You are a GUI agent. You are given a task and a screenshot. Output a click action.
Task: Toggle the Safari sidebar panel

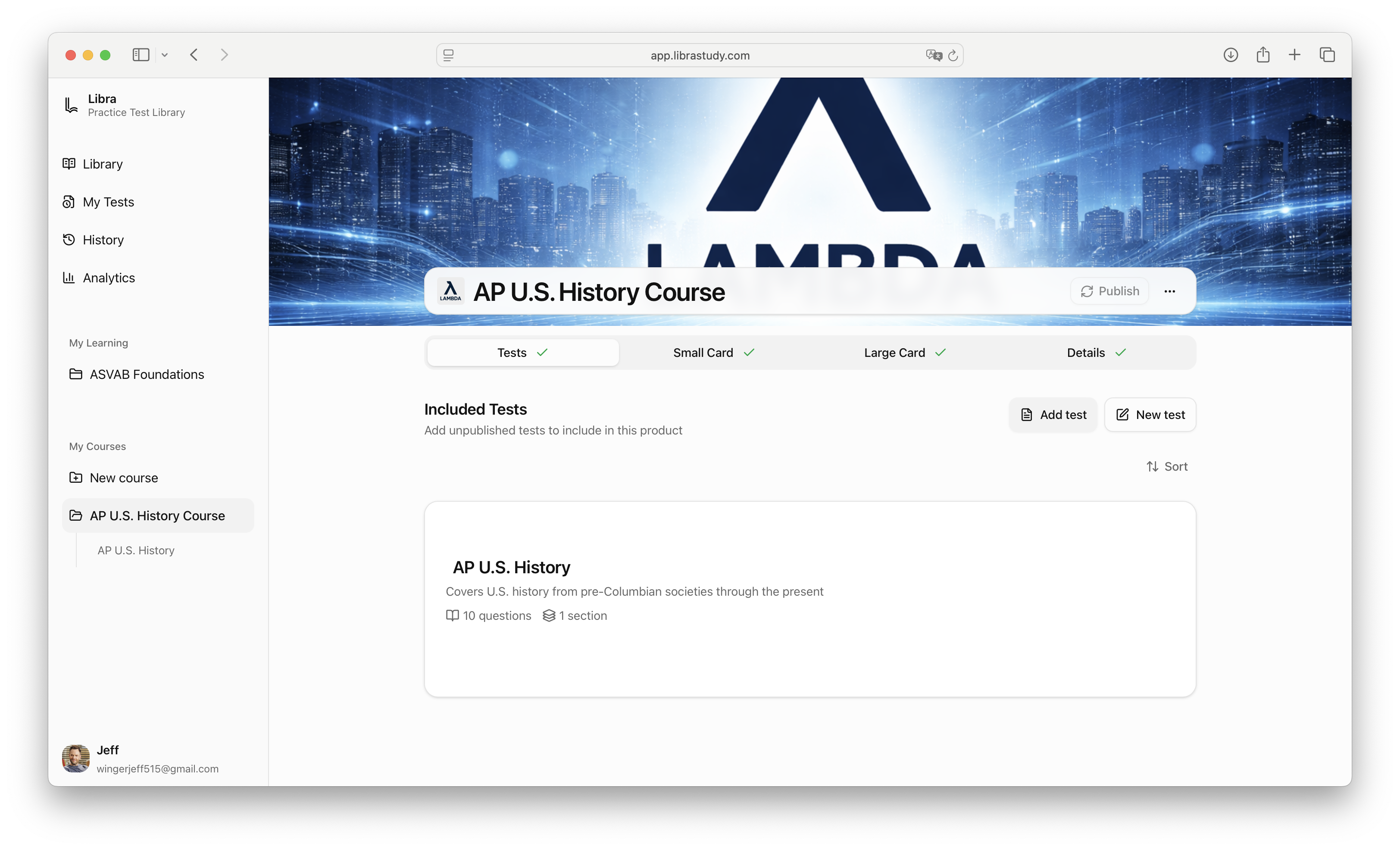(x=141, y=55)
